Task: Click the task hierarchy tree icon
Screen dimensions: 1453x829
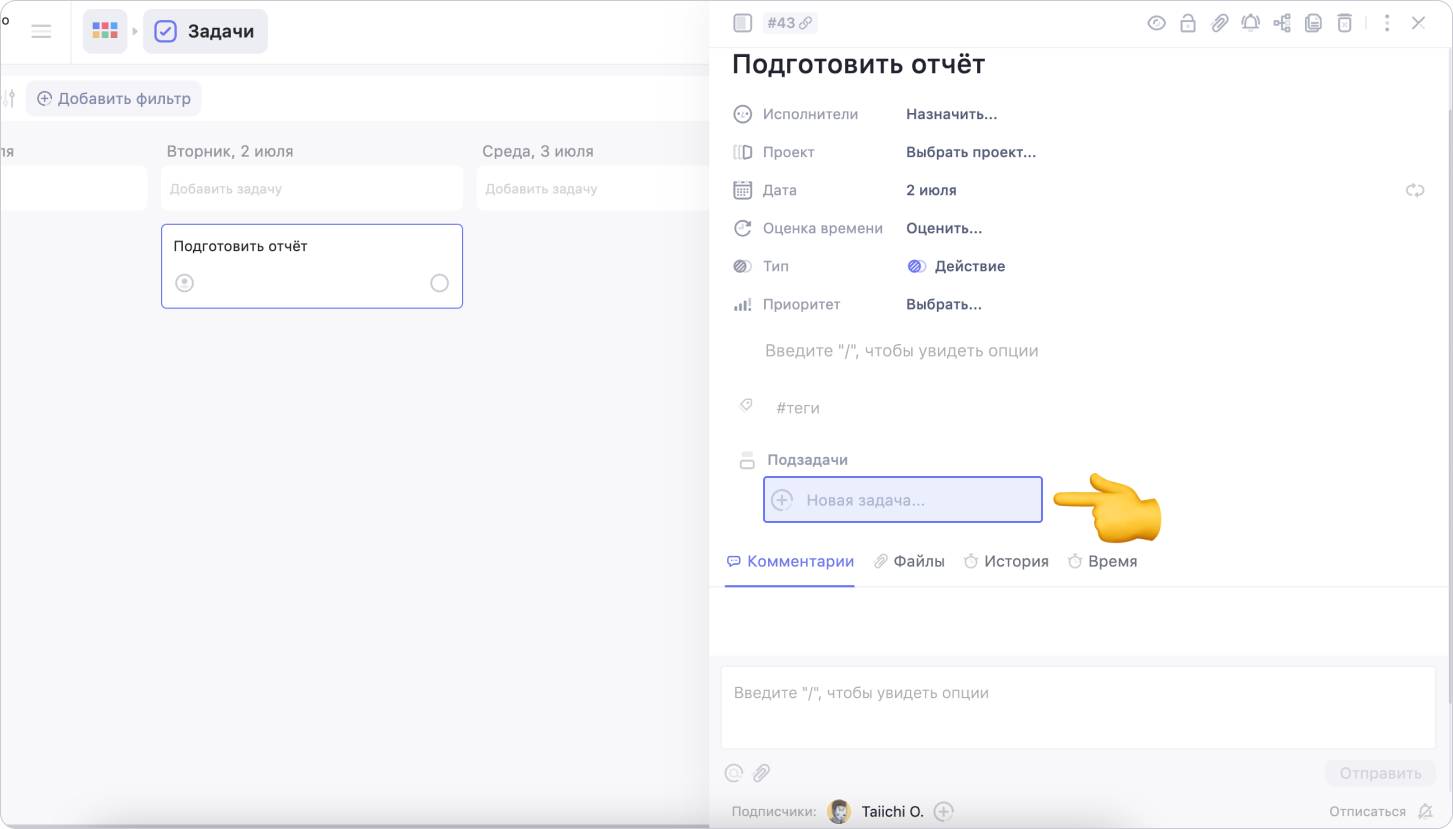Action: click(x=1282, y=23)
